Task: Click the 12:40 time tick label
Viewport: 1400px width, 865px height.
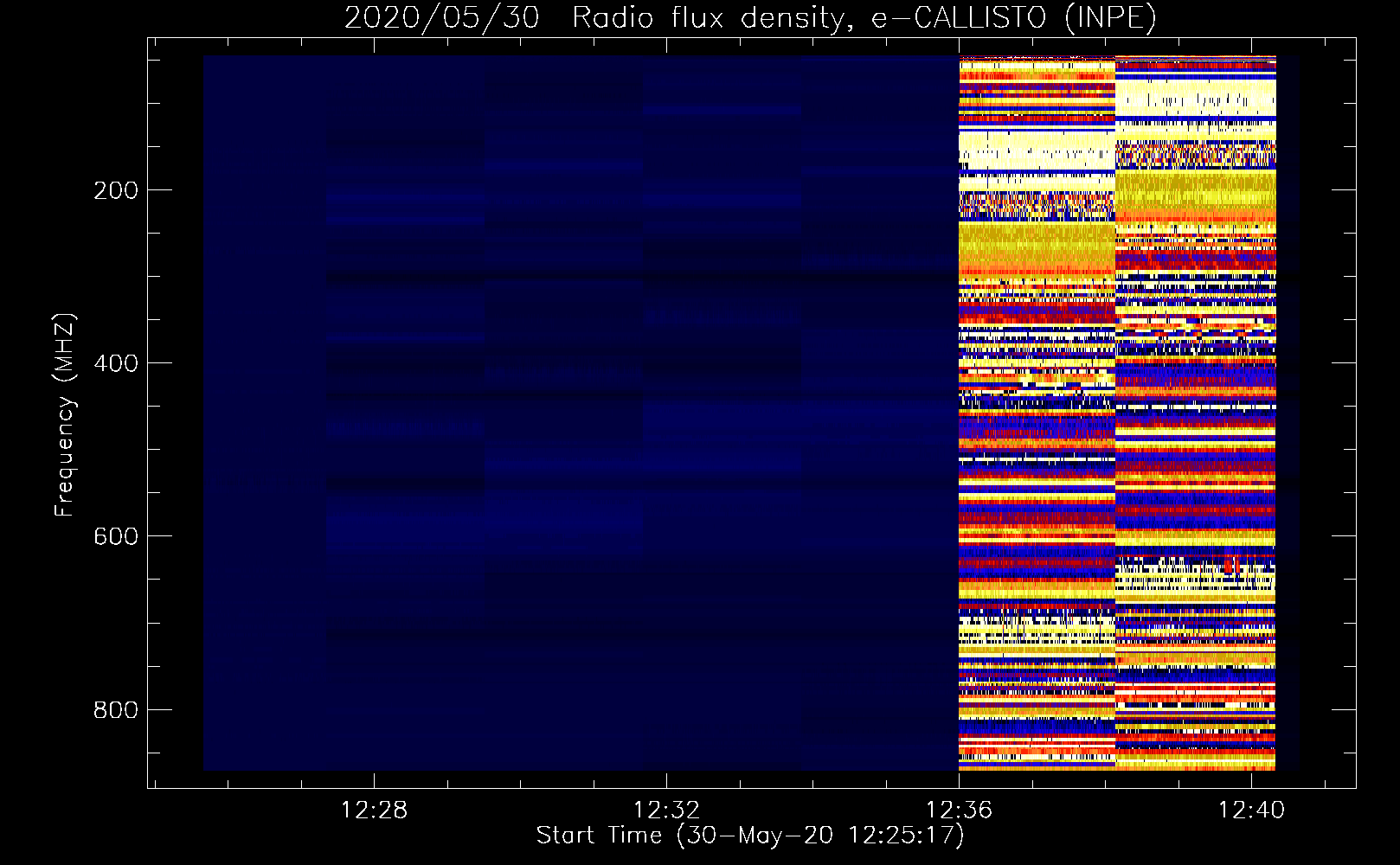Action: click(1251, 811)
